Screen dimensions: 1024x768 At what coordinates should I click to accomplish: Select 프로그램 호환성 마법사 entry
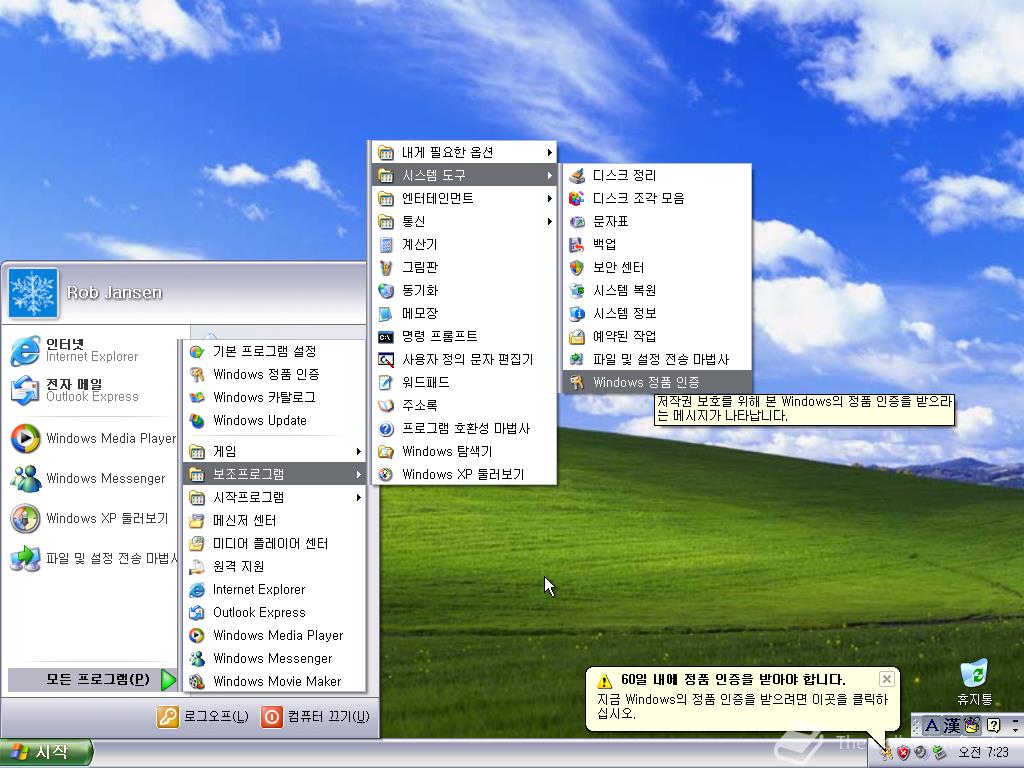(x=464, y=428)
